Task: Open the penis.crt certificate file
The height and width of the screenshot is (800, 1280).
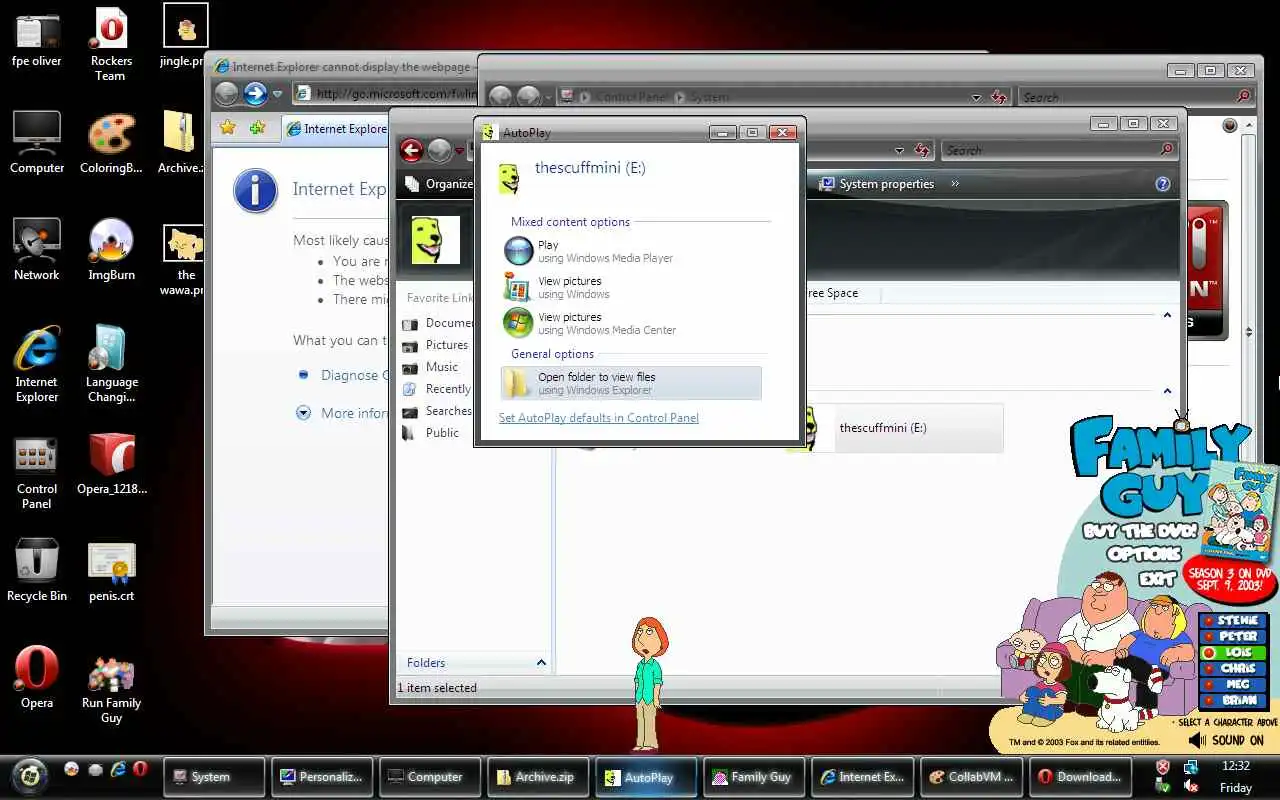Action: [111, 571]
